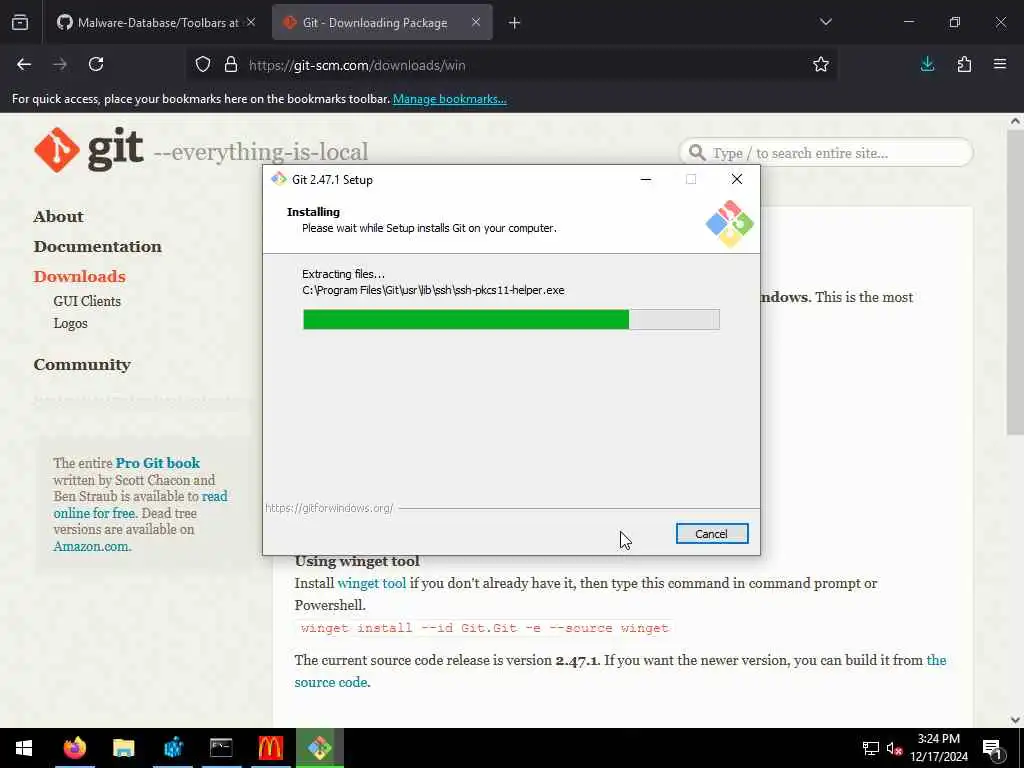Open a new browser tab
Image resolution: width=1024 pixels, height=768 pixels.
[x=515, y=23]
